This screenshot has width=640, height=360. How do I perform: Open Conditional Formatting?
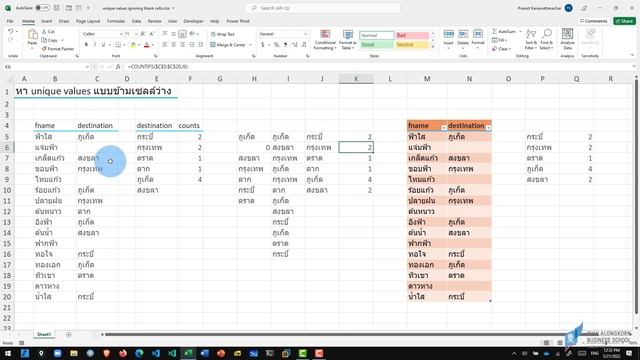(x=325, y=40)
